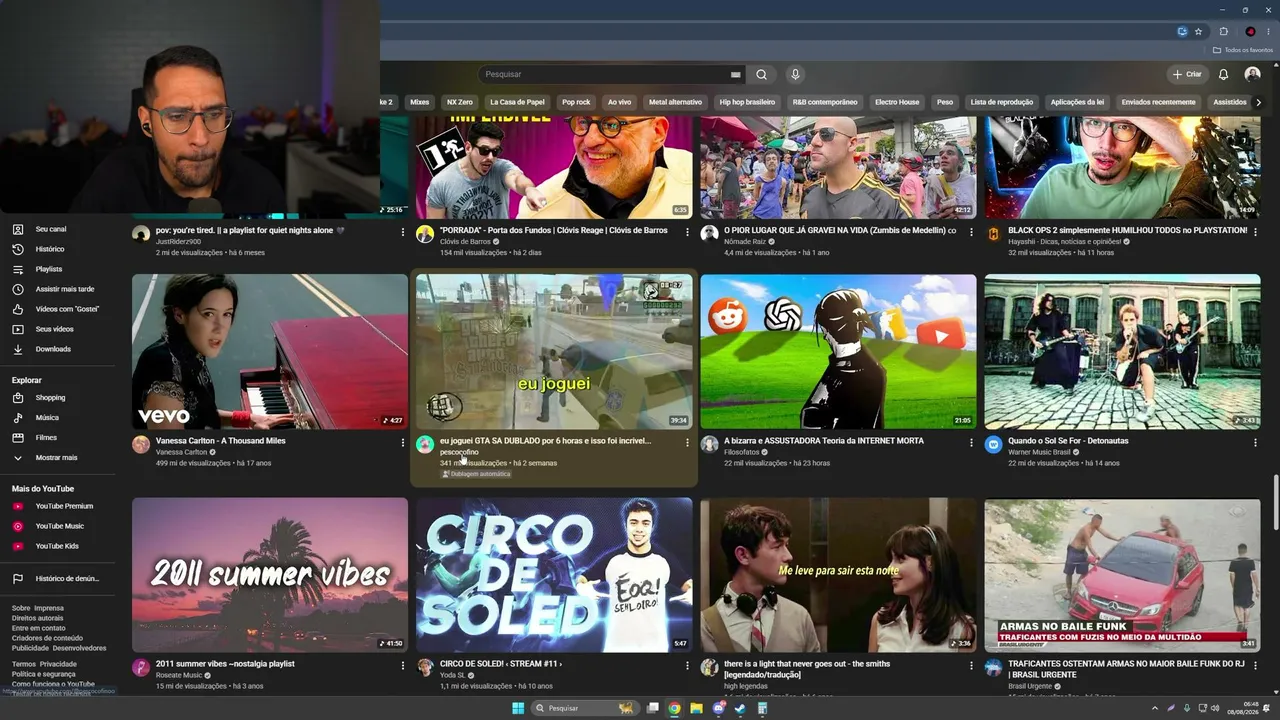Open the account avatar menu

pos(1252,74)
